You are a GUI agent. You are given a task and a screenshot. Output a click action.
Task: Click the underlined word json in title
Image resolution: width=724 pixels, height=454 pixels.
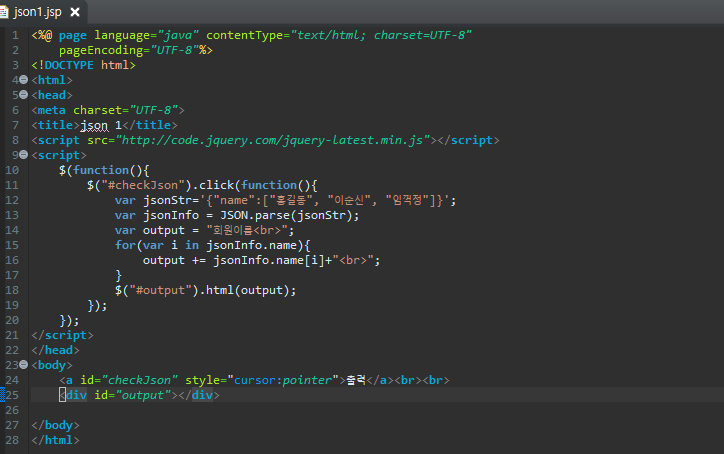[x=94, y=125]
